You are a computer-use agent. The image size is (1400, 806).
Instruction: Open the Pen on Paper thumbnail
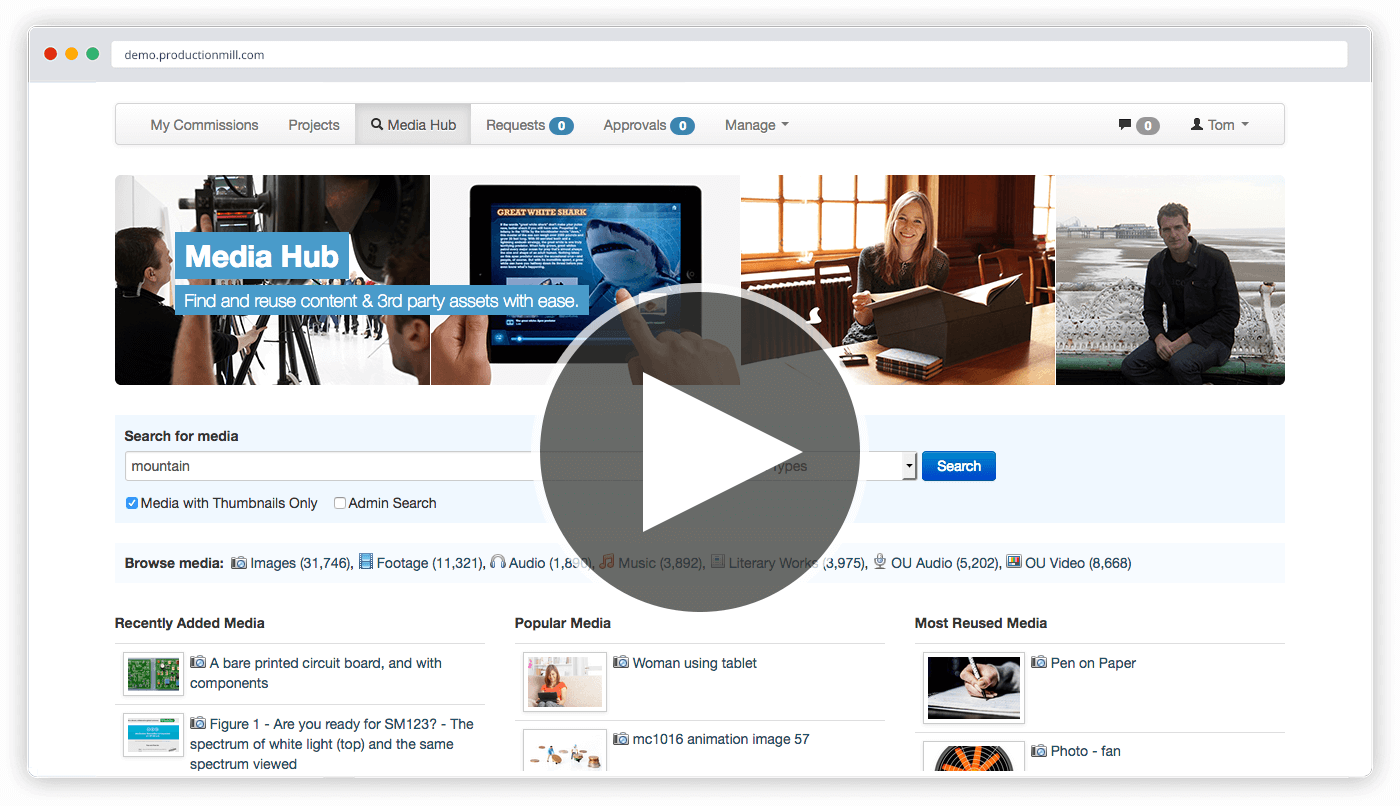tap(974, 688)
